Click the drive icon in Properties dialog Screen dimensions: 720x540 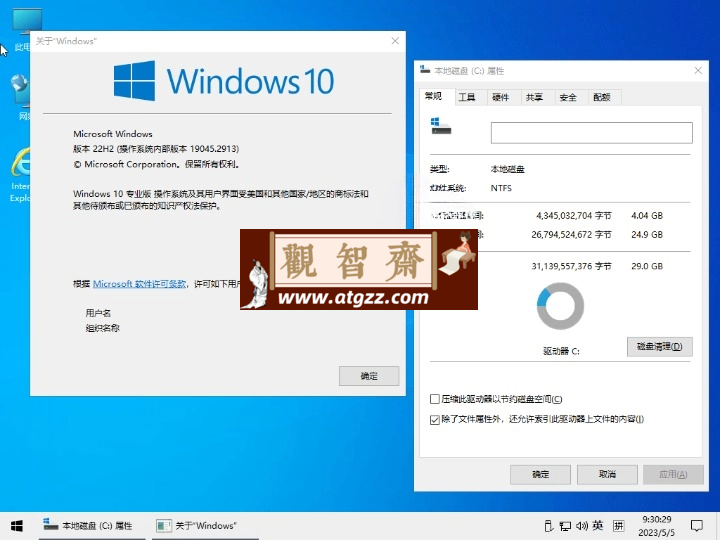[x=441, y=126]
